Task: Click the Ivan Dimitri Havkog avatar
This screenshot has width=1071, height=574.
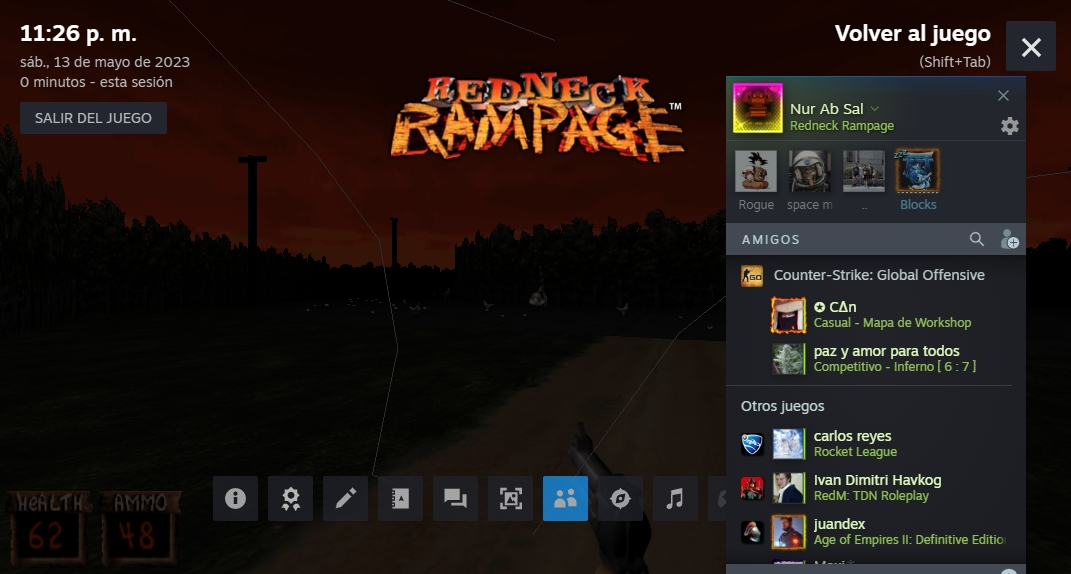Action: [x=788, y=488]
